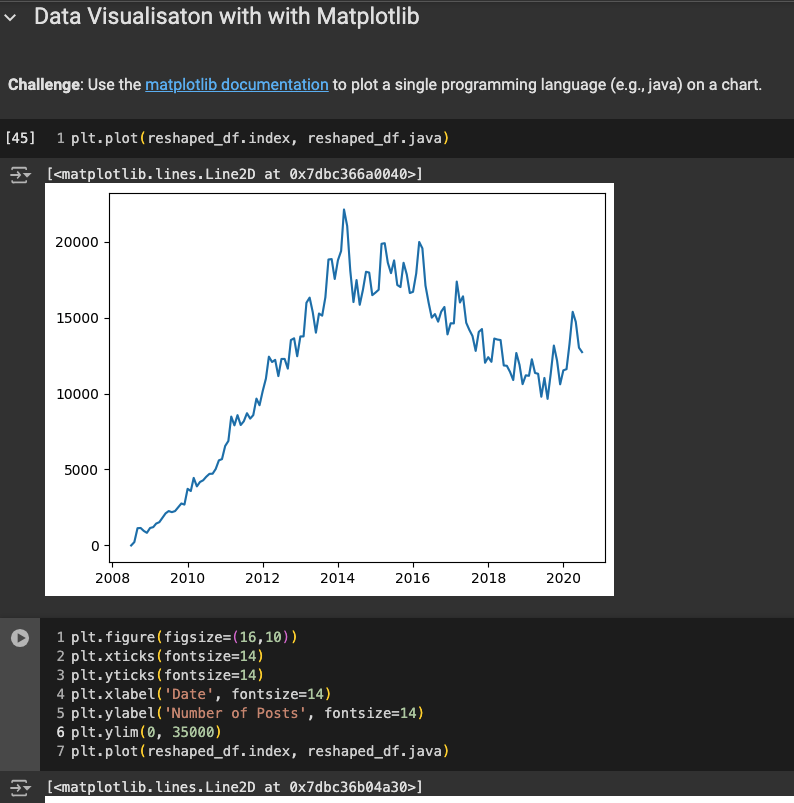This screenshot has width=794, height=803.
Task: Place cursor in plt.plot line of cell 45
Action: click(x=260, y=138)
